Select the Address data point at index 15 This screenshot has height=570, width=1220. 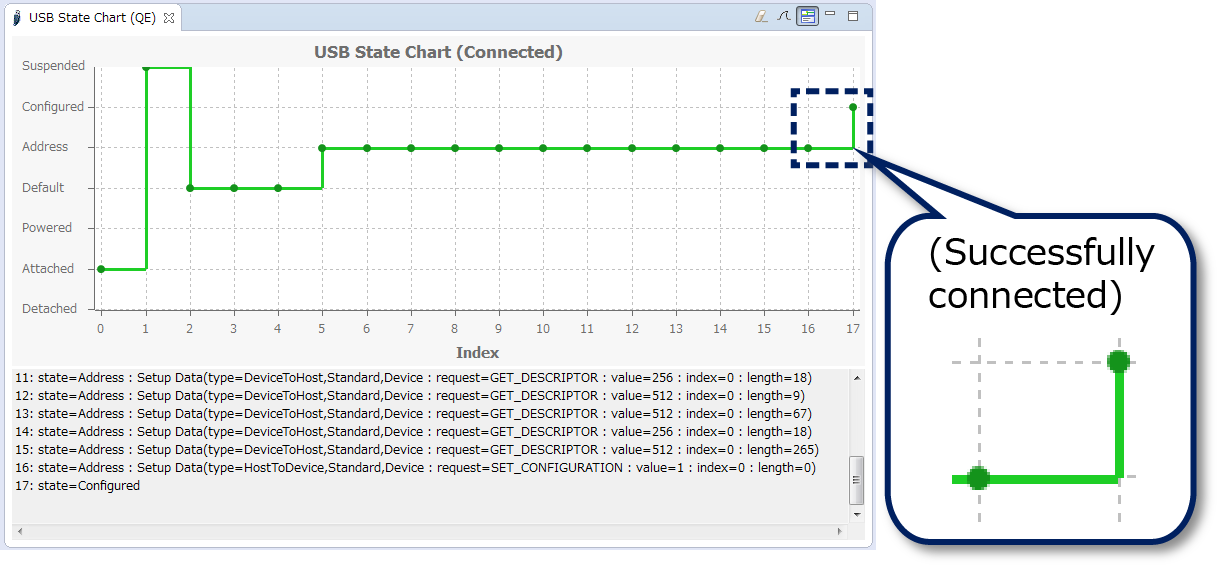764,148
